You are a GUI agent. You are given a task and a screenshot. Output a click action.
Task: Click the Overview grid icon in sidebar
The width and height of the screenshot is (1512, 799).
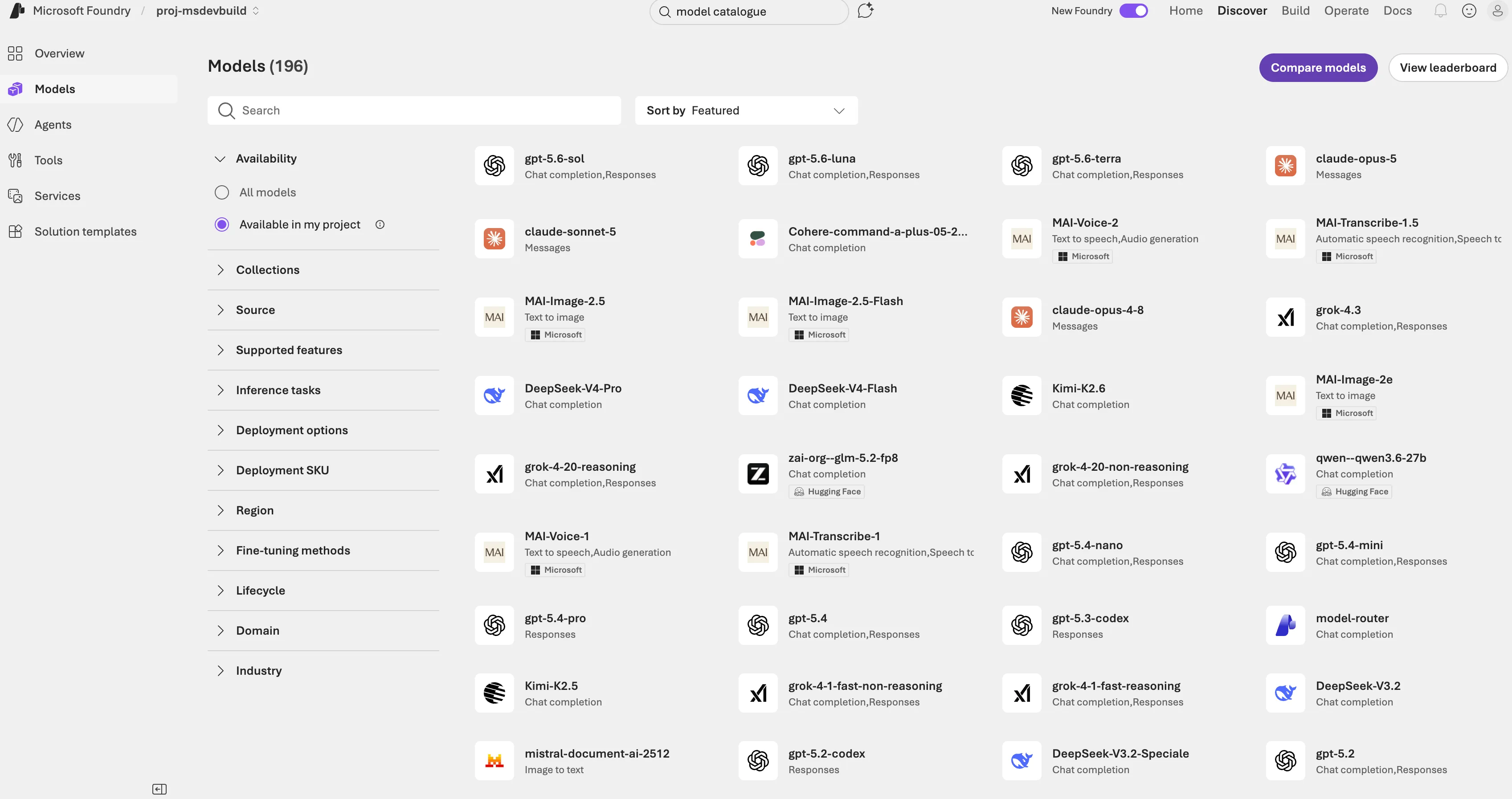pyautogui.click(x=15, y=53)
